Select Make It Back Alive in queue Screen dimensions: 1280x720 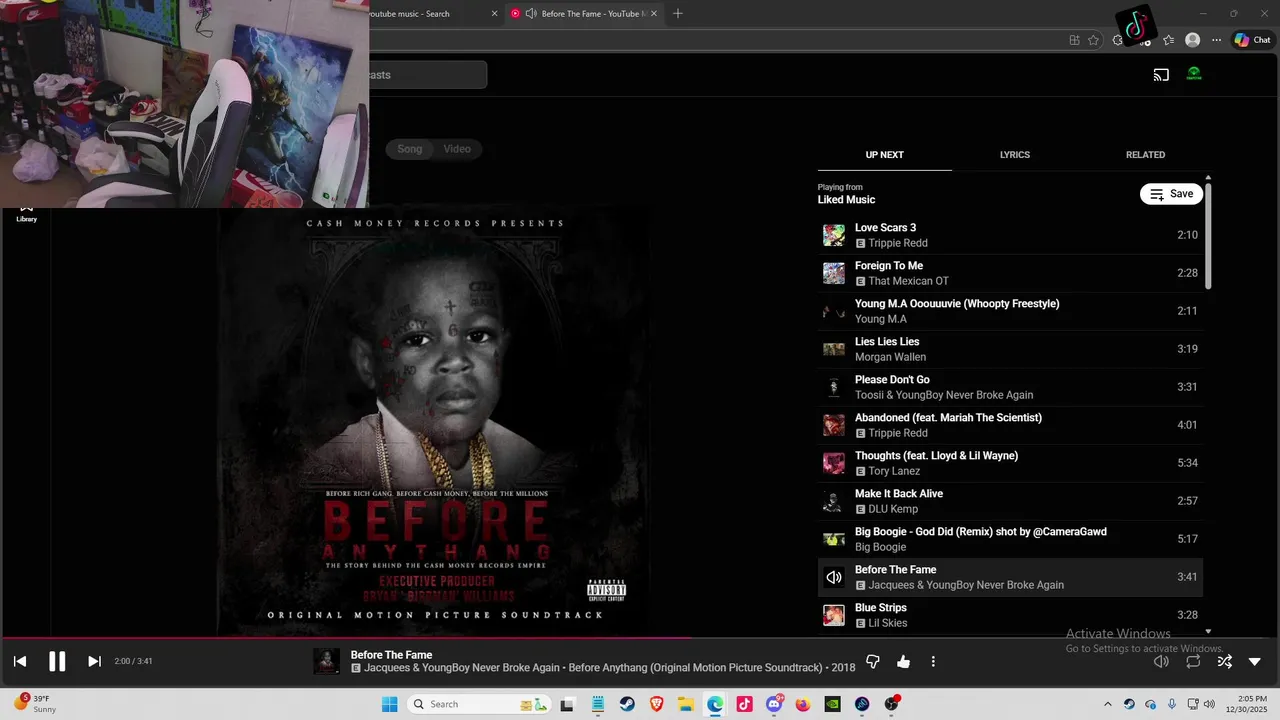click(x=1010, y=501)
